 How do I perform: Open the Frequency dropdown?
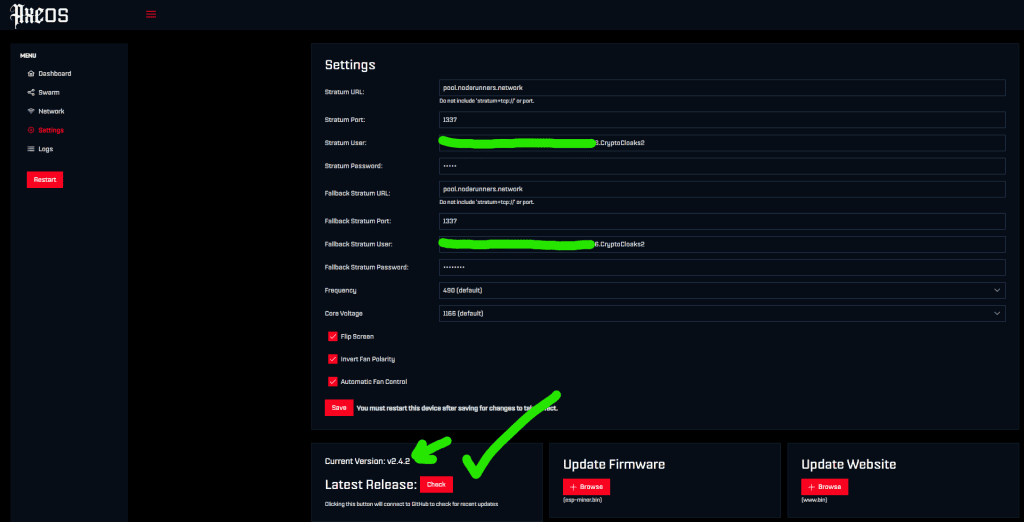point(722,290)
